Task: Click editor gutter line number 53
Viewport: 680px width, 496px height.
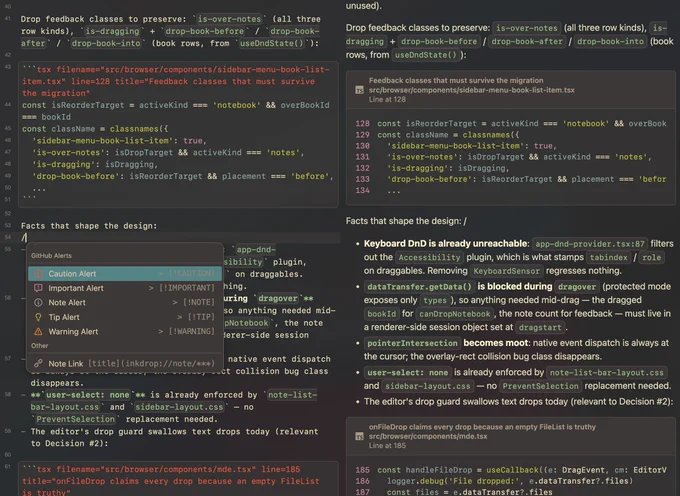Action: (7, 225)
